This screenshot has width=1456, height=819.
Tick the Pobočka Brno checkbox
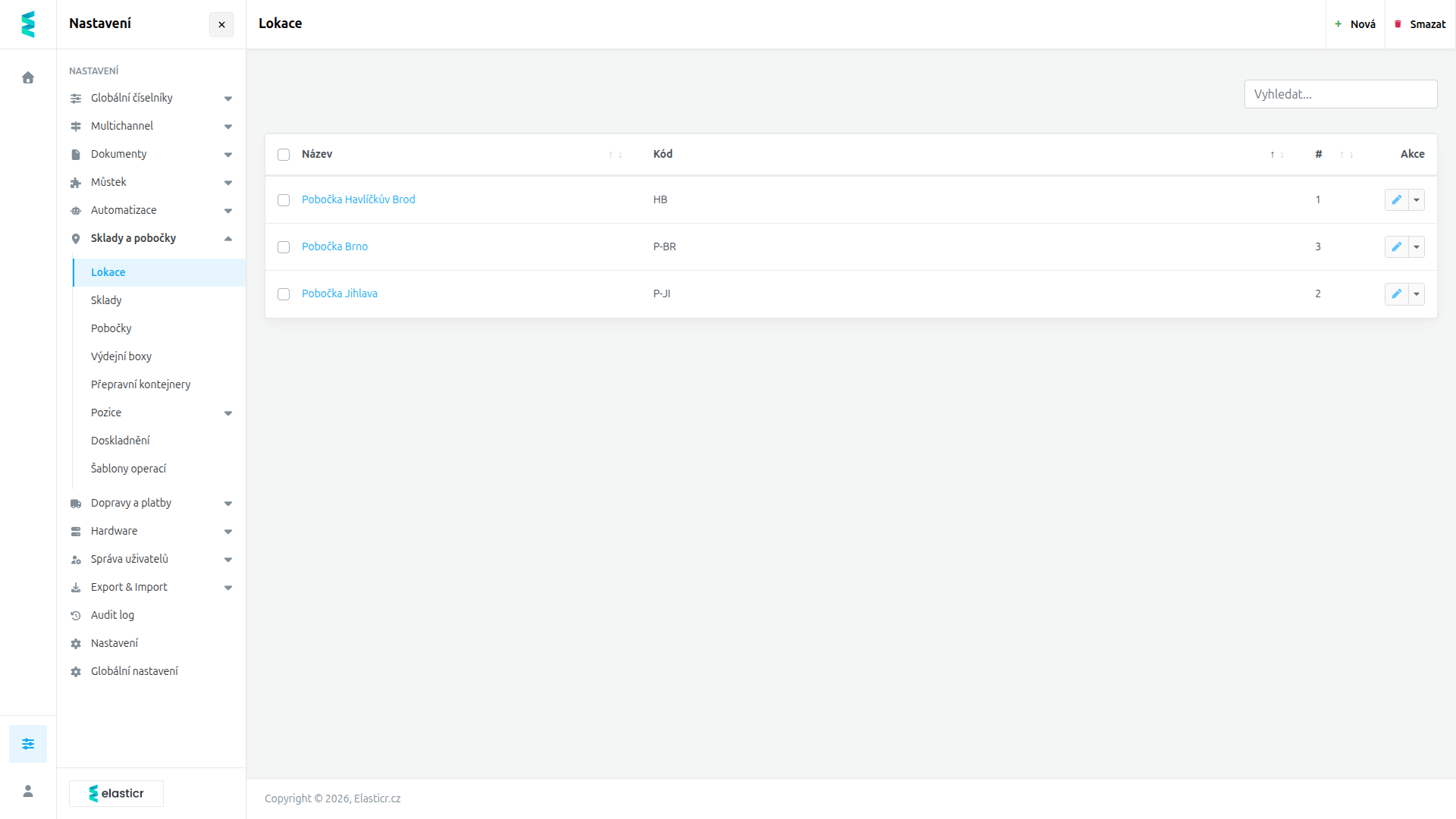tap(284, 247)
